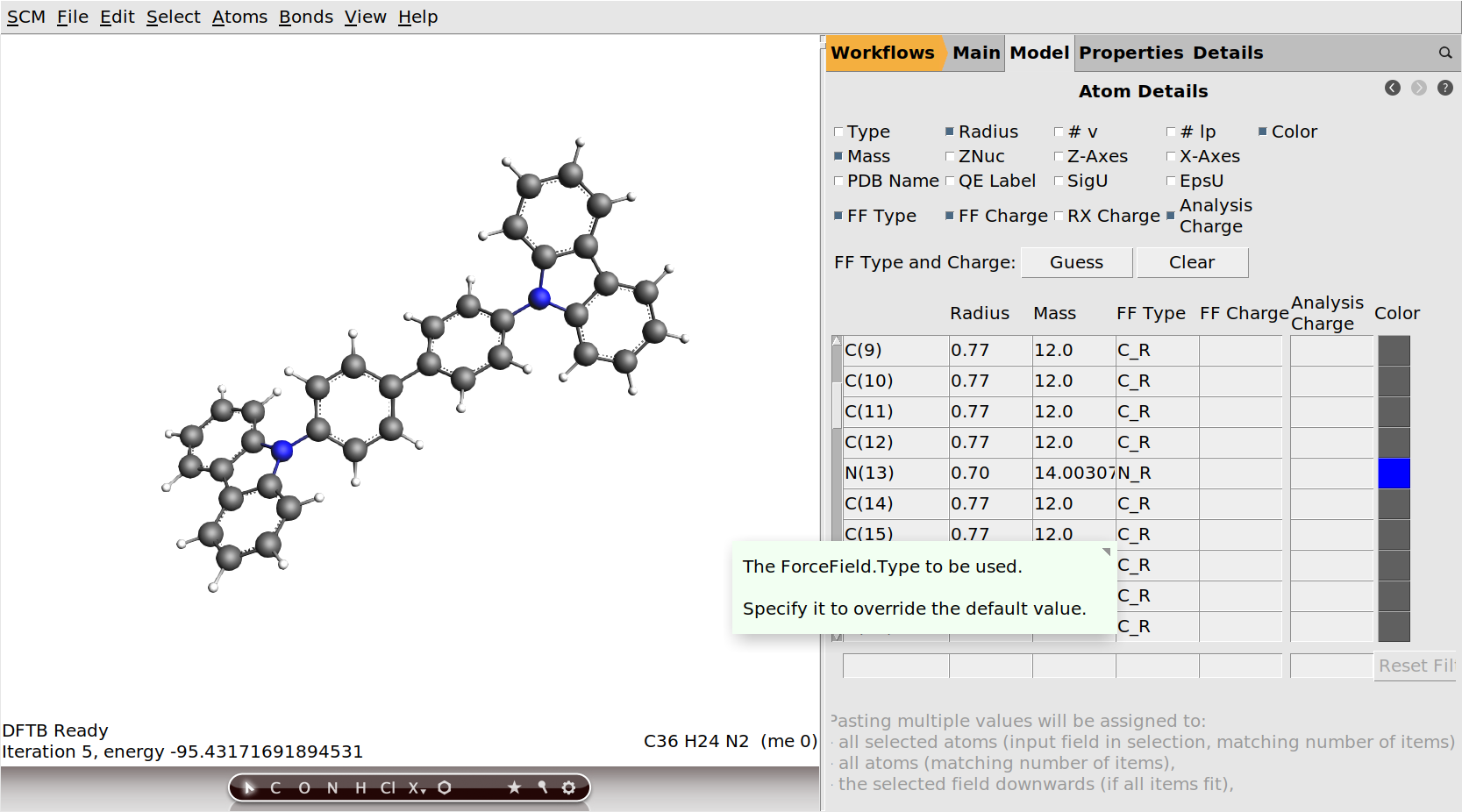The image size is (1462, 812).
Task: Pick the Carbon atom tool
Action: [x=275, y=787]
